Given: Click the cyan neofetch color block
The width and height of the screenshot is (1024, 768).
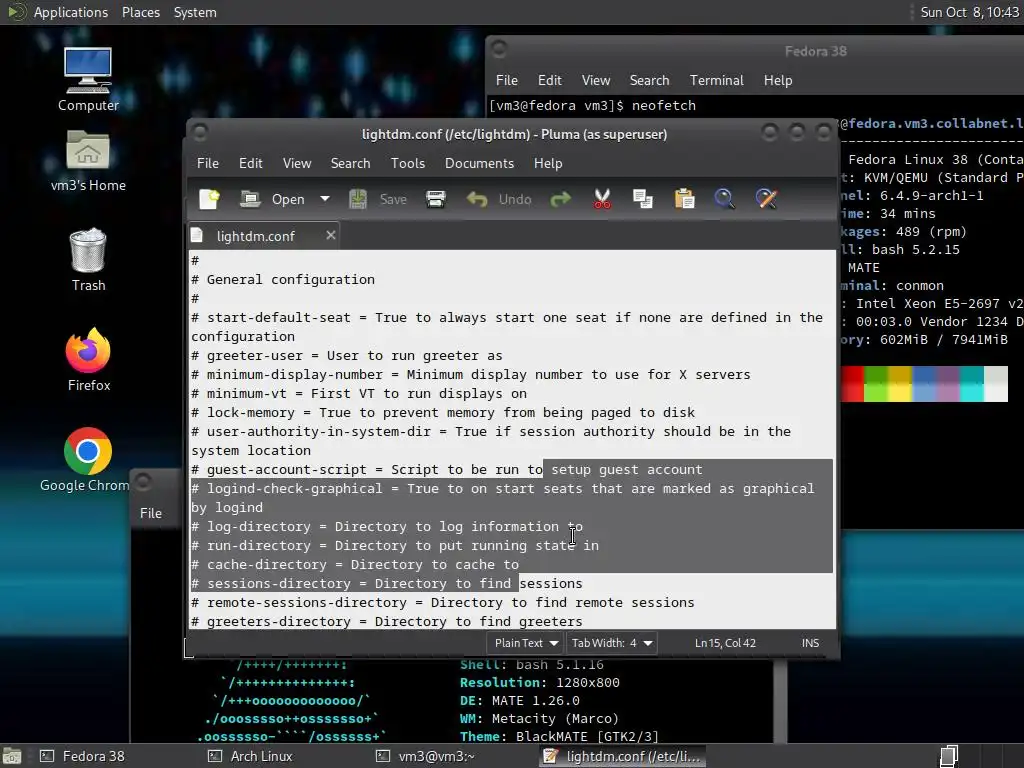Looking at the screenshot, I should pos(972,383).
